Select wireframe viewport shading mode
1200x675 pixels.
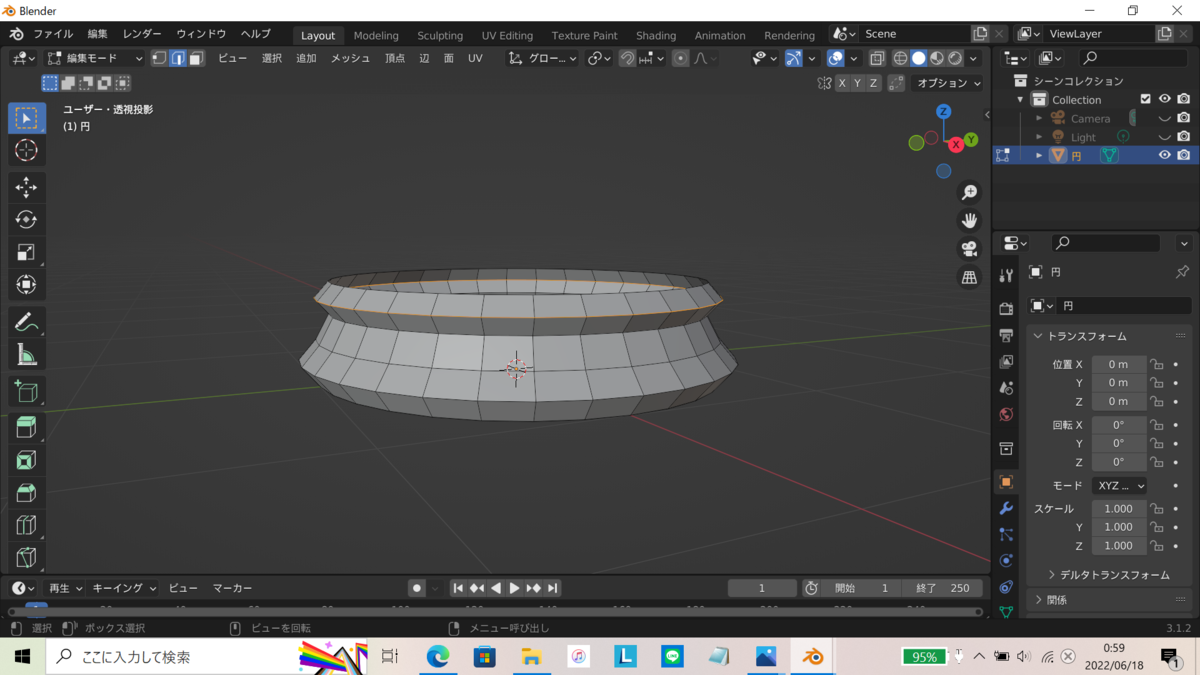point(900,58)
